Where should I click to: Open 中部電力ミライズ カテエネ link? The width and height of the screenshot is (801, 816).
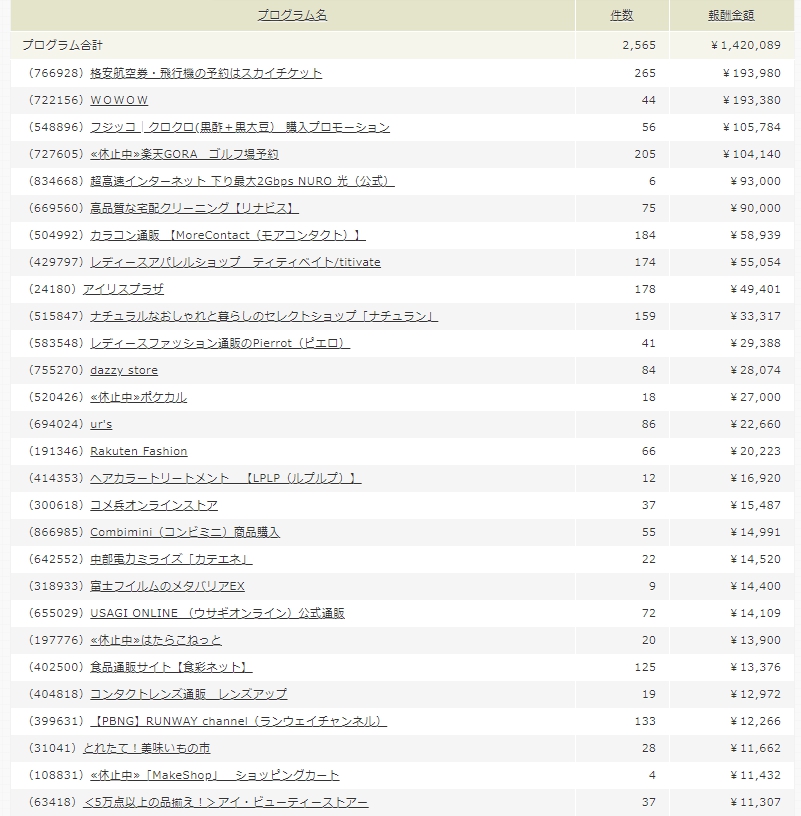(171, 560)
